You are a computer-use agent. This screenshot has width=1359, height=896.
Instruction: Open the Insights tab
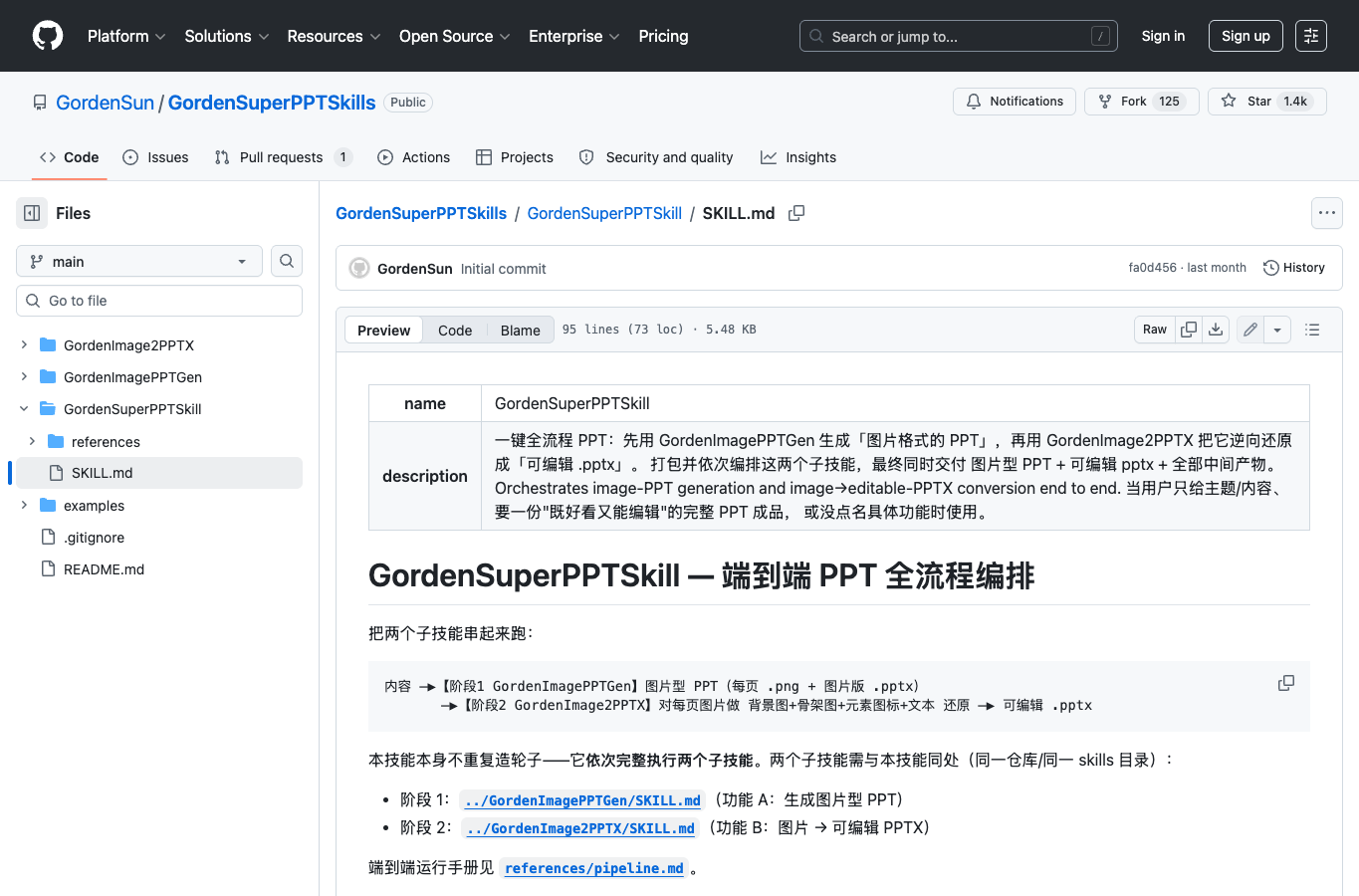[798, 157]
